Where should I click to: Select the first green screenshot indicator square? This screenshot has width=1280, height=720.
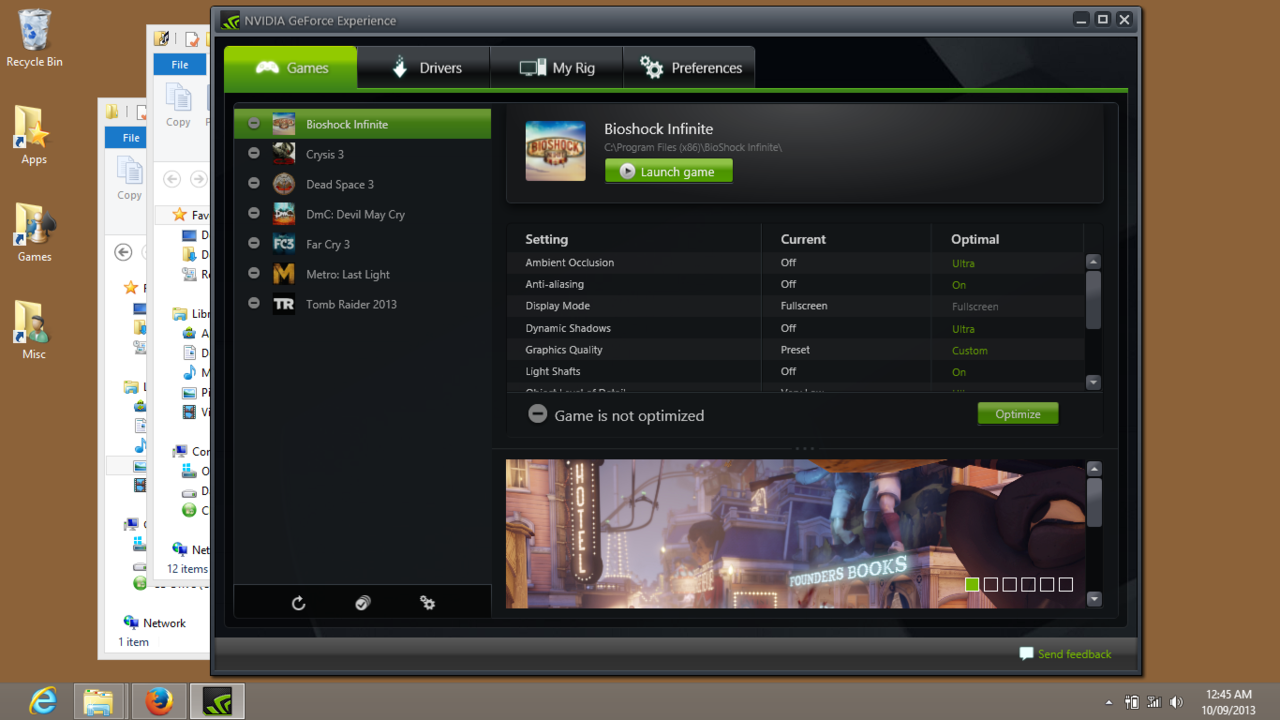pos(972,584)
